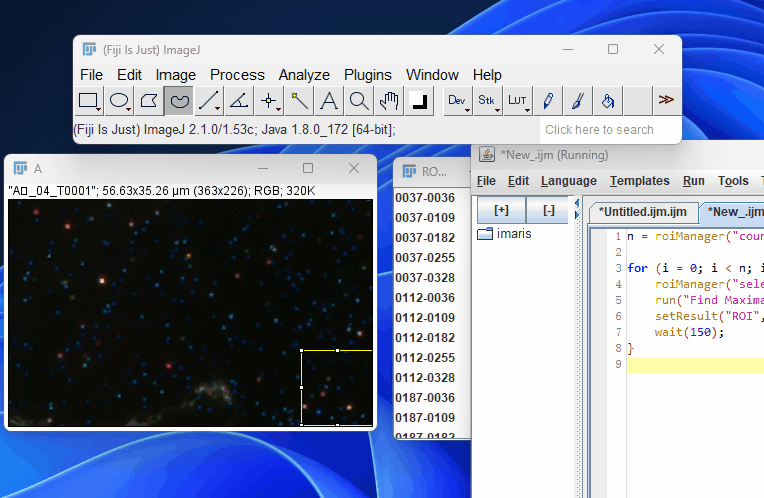Select the Angle tool

click(x=239, y=101)
